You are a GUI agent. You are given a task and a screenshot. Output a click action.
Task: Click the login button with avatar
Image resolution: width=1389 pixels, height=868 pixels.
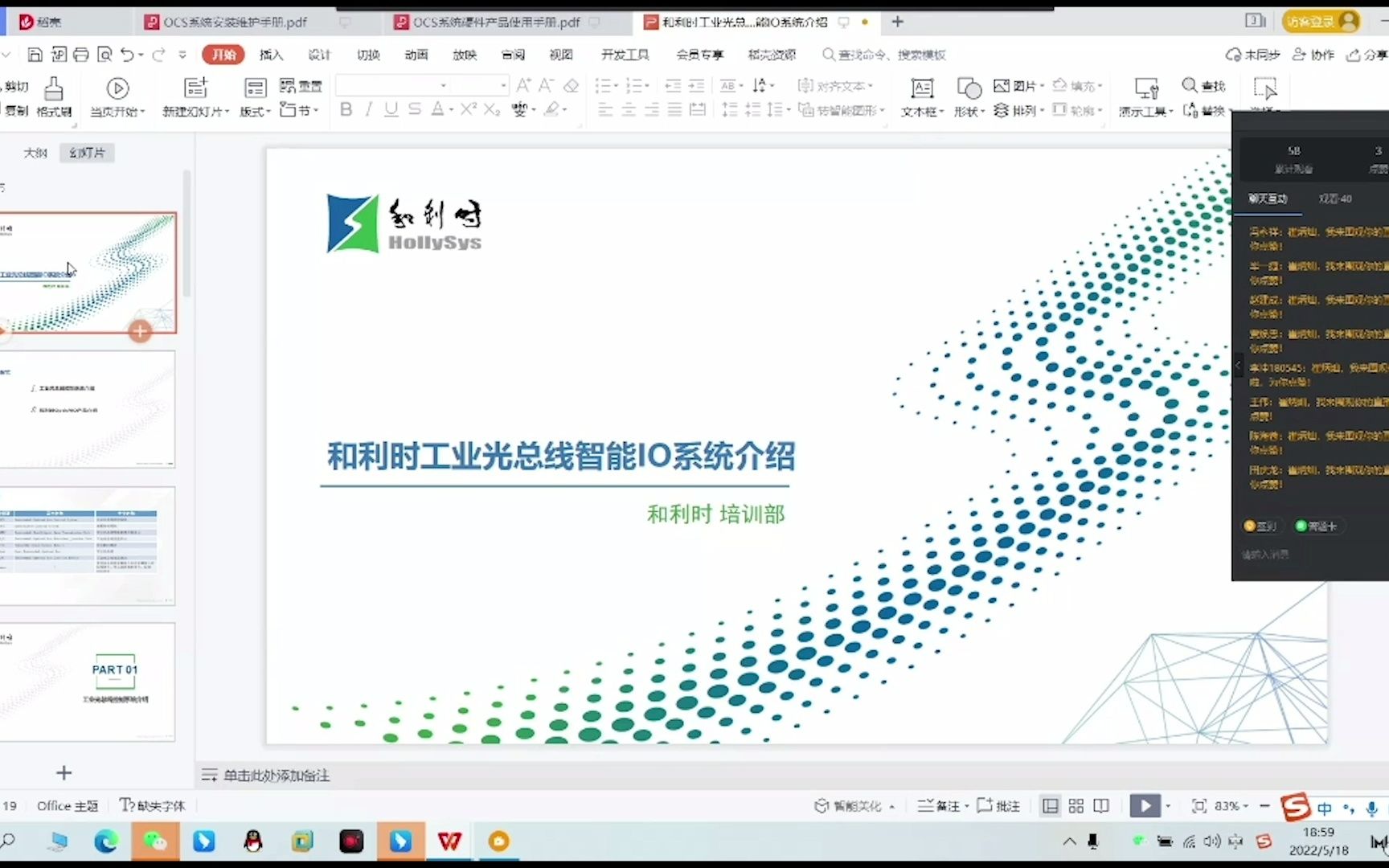[1321, 22]
